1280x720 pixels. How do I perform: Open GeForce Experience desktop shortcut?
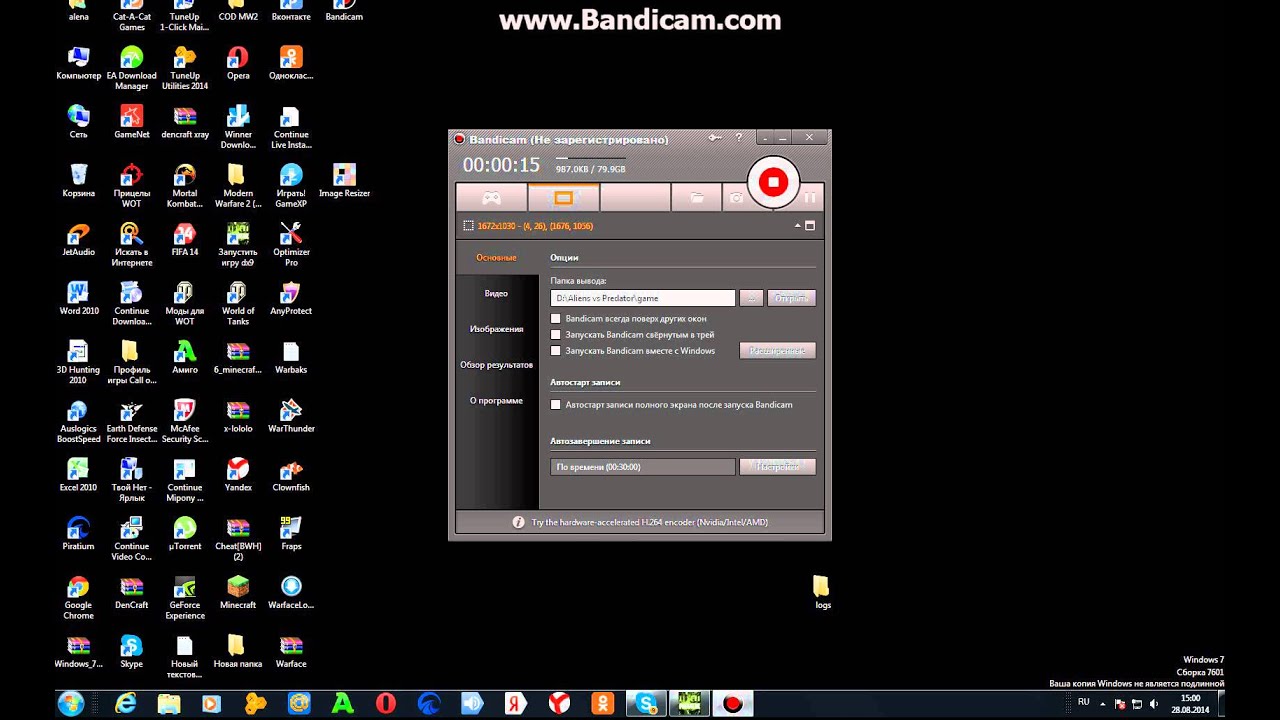[185, 597]
